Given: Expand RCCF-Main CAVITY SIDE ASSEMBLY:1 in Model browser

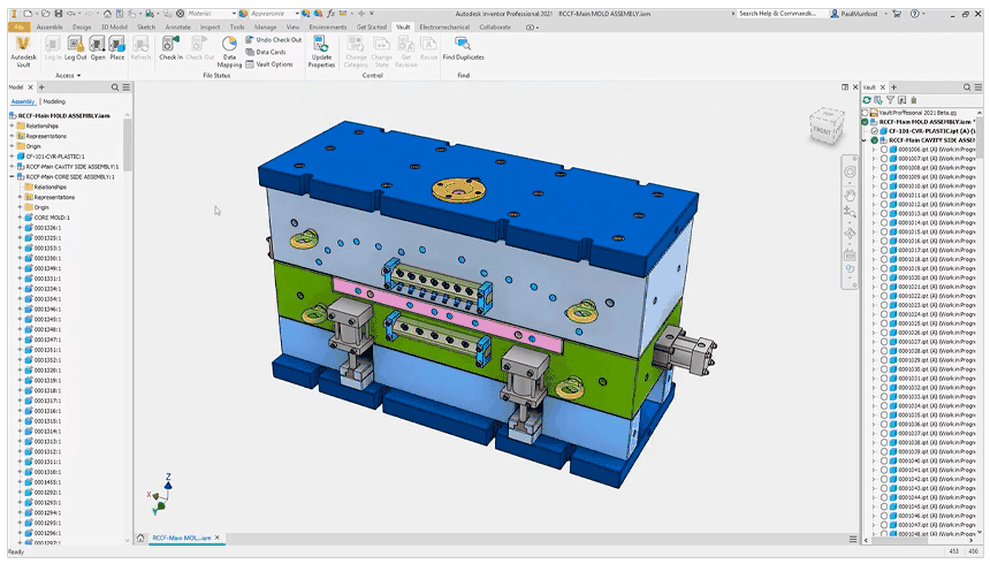Looking at the screenshot, I should coord(12,166).
